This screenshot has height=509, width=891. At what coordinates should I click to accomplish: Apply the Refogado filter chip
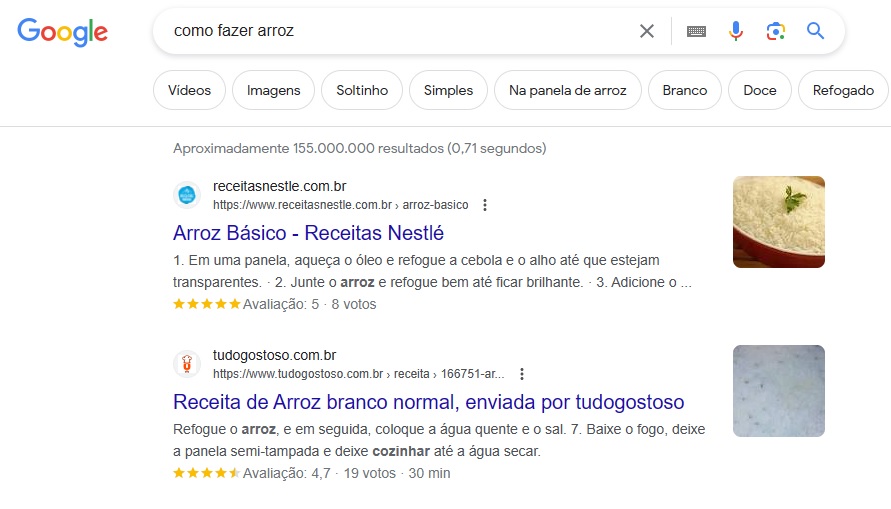[x=843, y=90]
